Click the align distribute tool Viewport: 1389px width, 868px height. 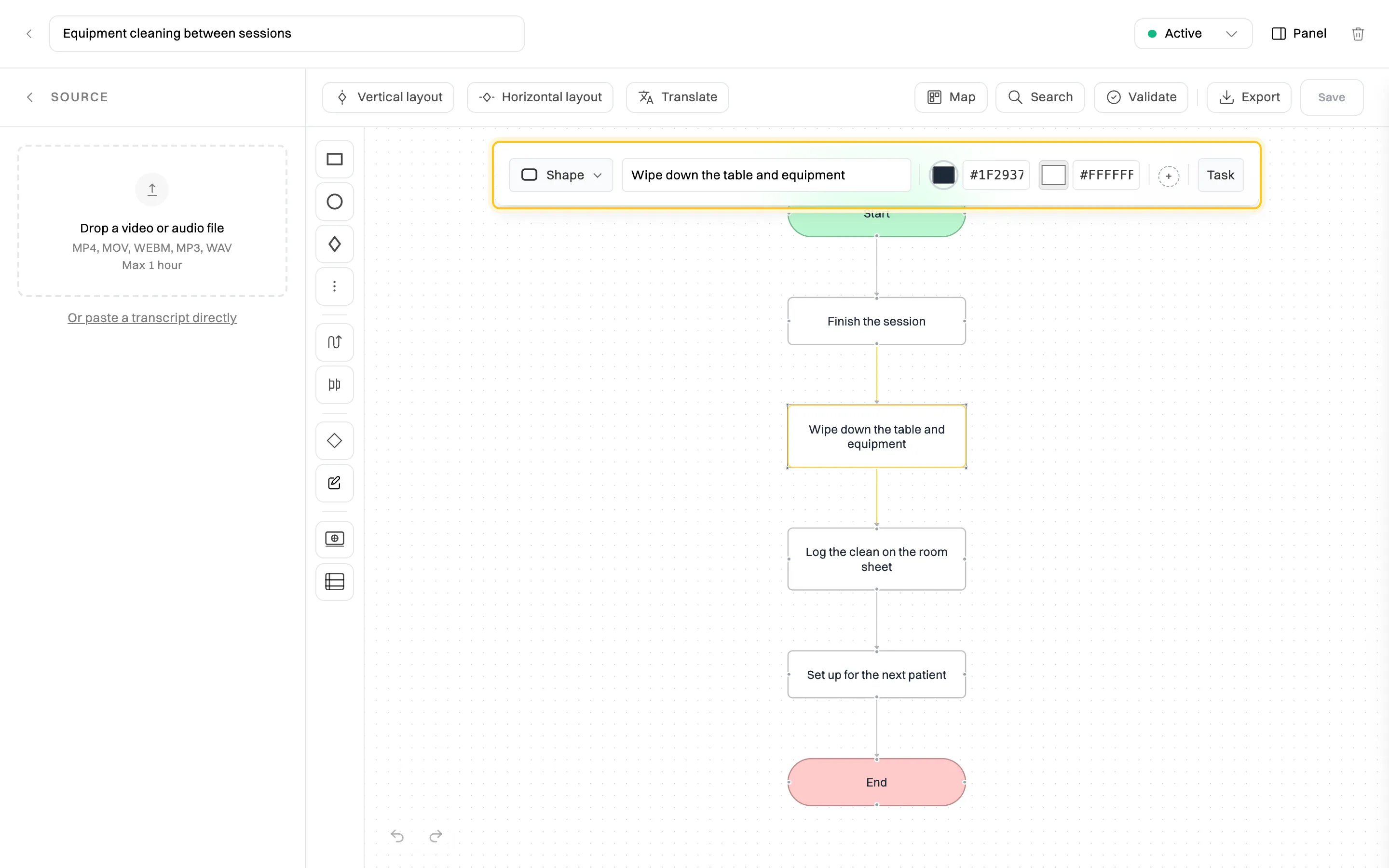click(x=335, y=385)
